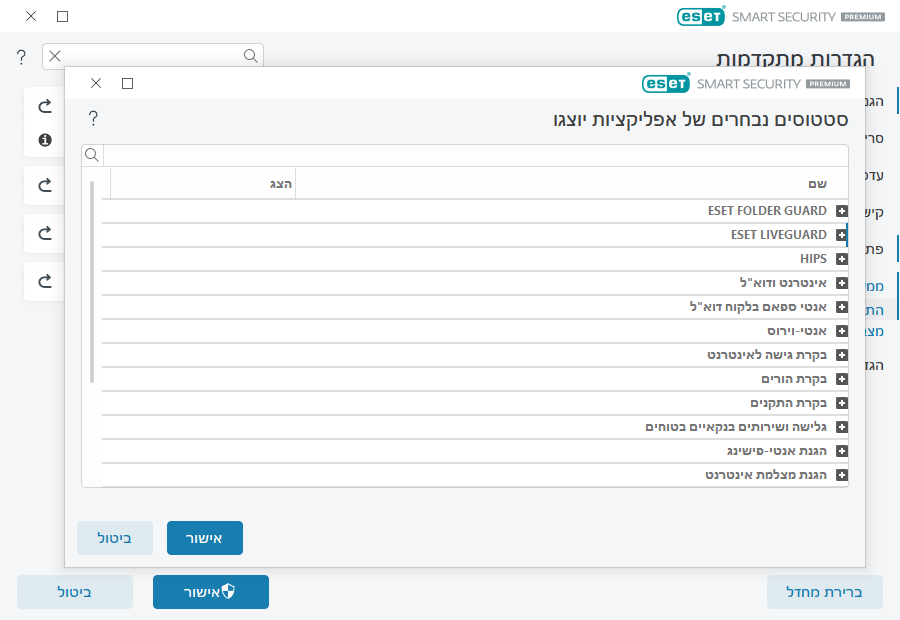Expand the ESET FOLDER GUARD row
Screen dimensions: 900x620
point(841,211)
